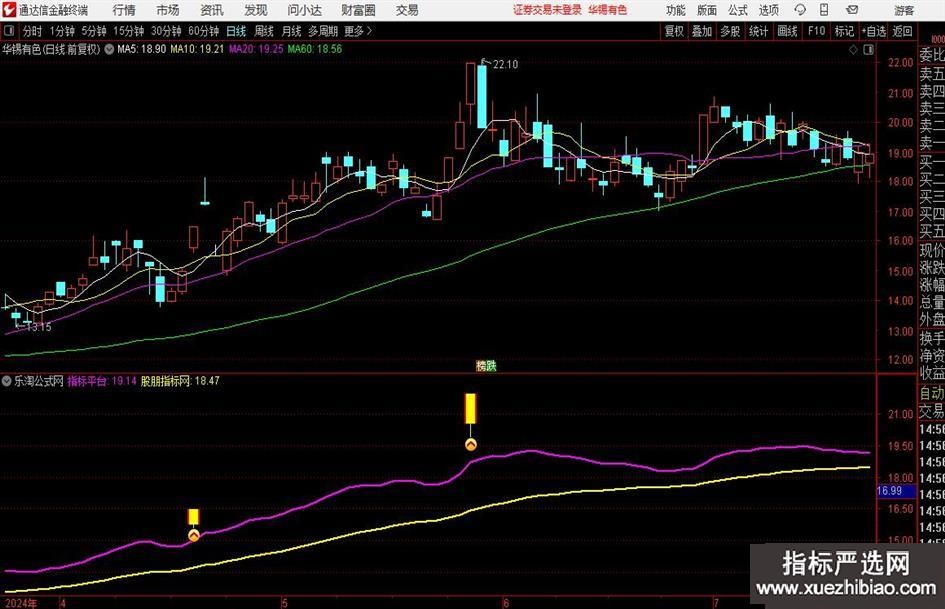Open the 资讯 menu
The height and width of the screenshot is (609, 945).
click(x=212, y=10)
